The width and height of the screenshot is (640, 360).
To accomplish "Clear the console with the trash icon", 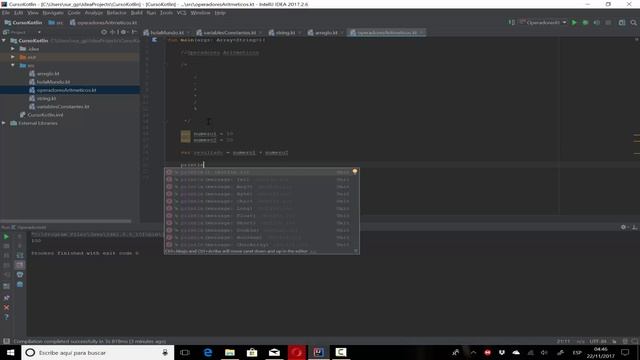I will point(20,284).
